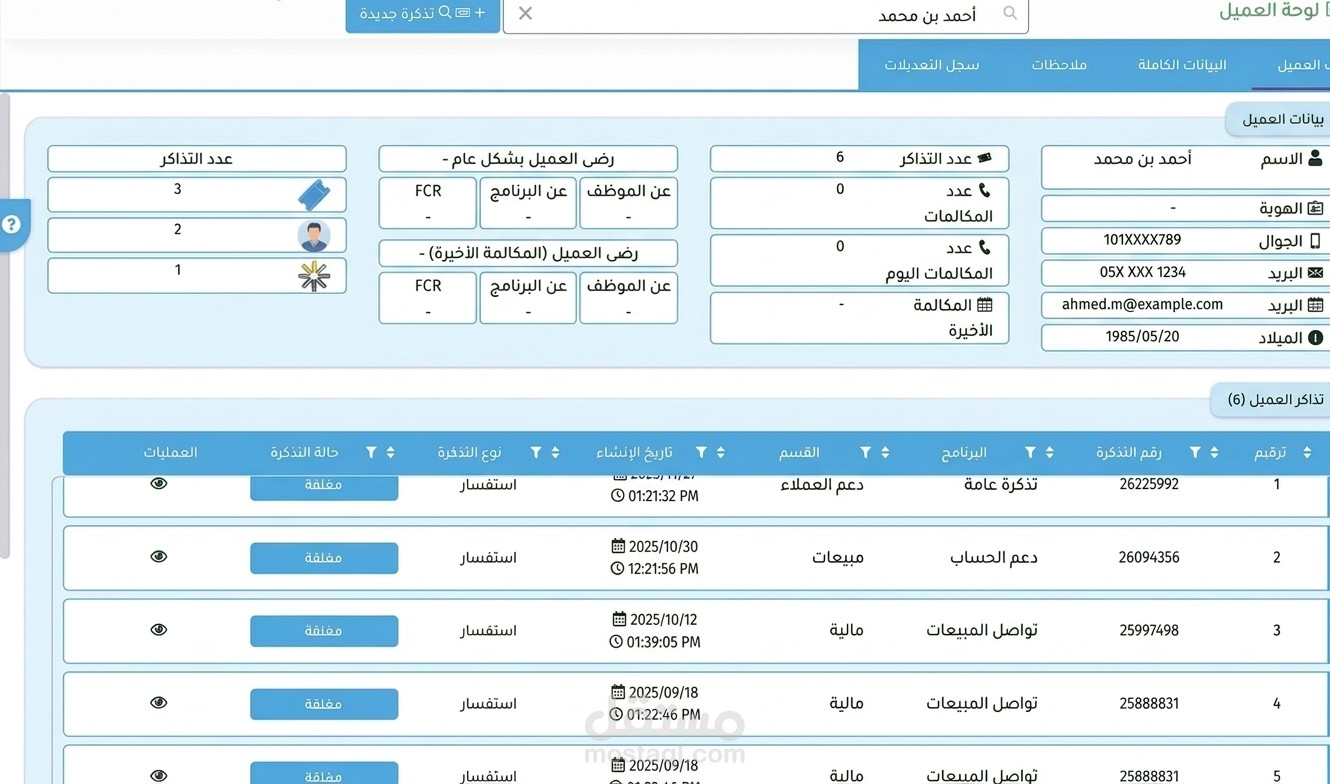View ticket 26225992 with eye icon
Image resolution: width=1330 pixels, height=784 pixels.
[x=158, y=484]
